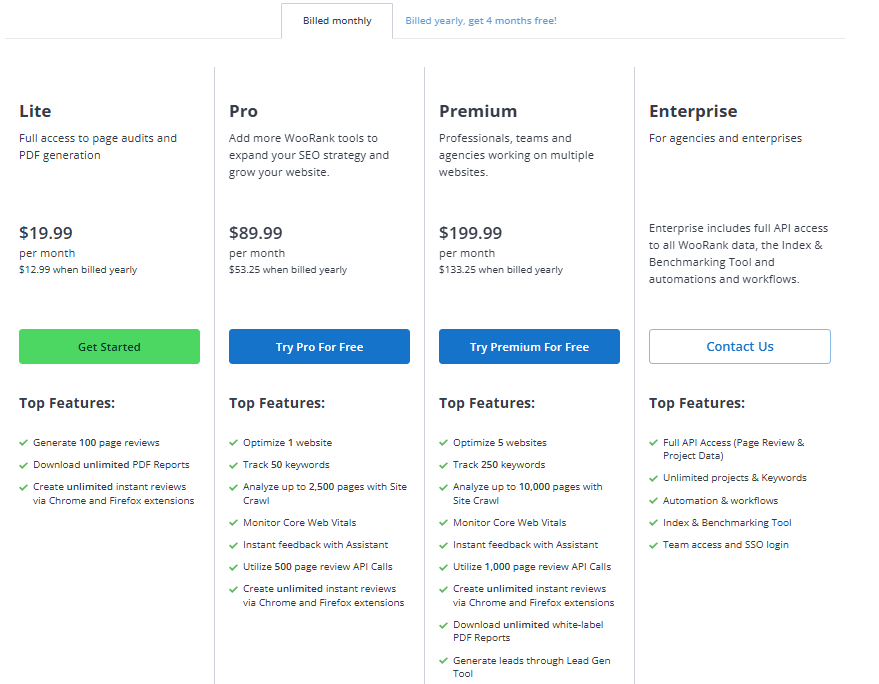This screenshot has width=879, height=684.
Task: Click the 'Lite' plan heading
Action: (33, 111)
